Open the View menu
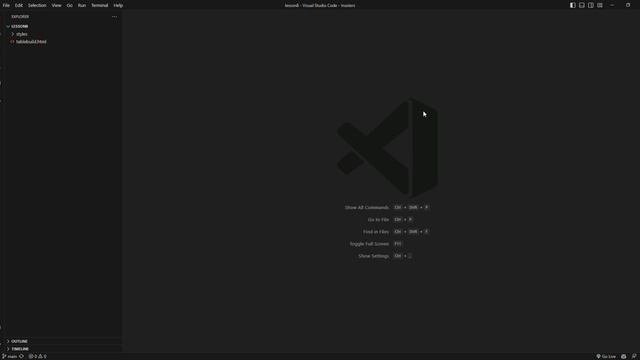This screenshot has height=360, width=640. (56, 5)
